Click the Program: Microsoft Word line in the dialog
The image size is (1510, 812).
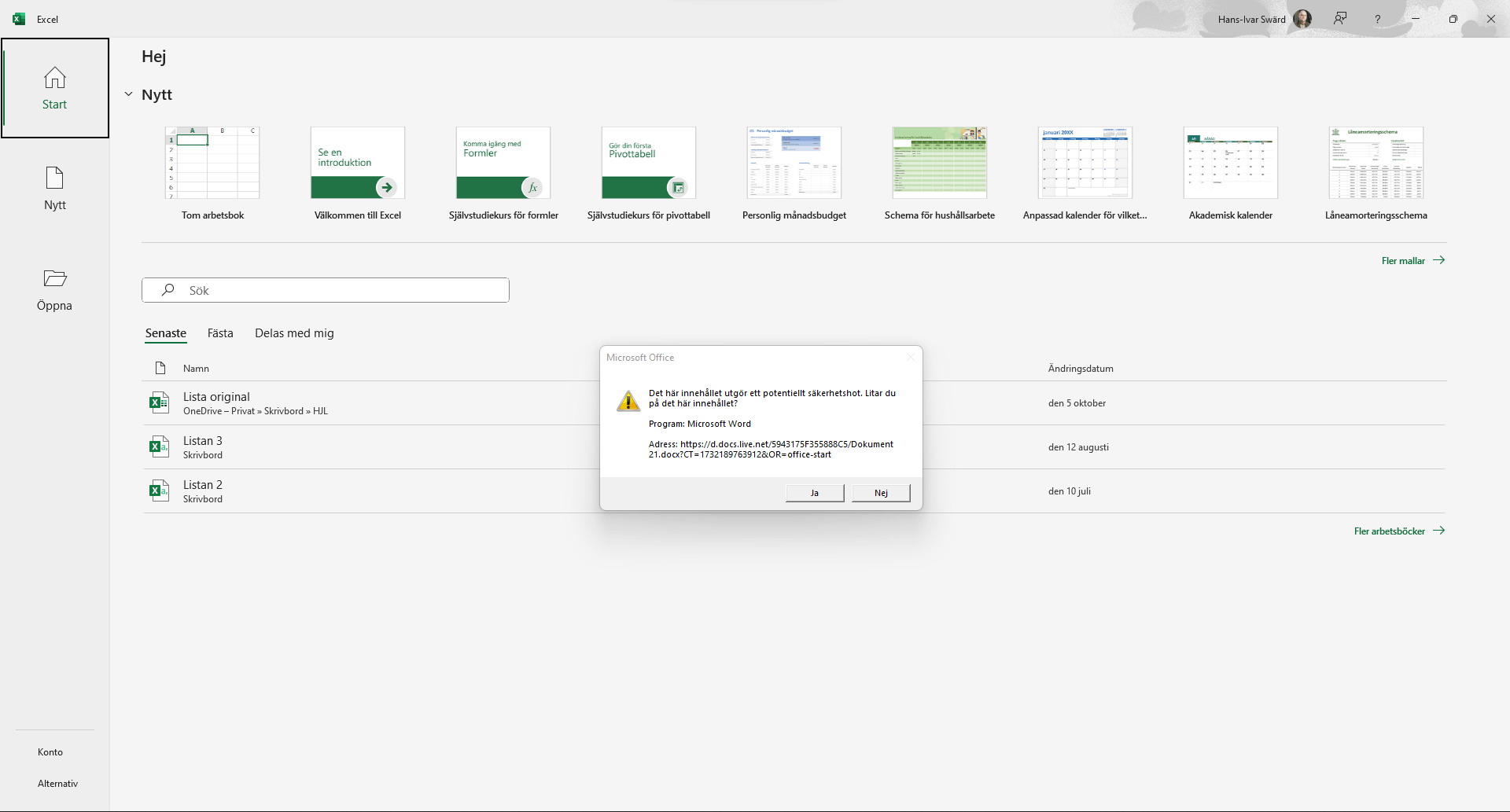click(700, 424)
